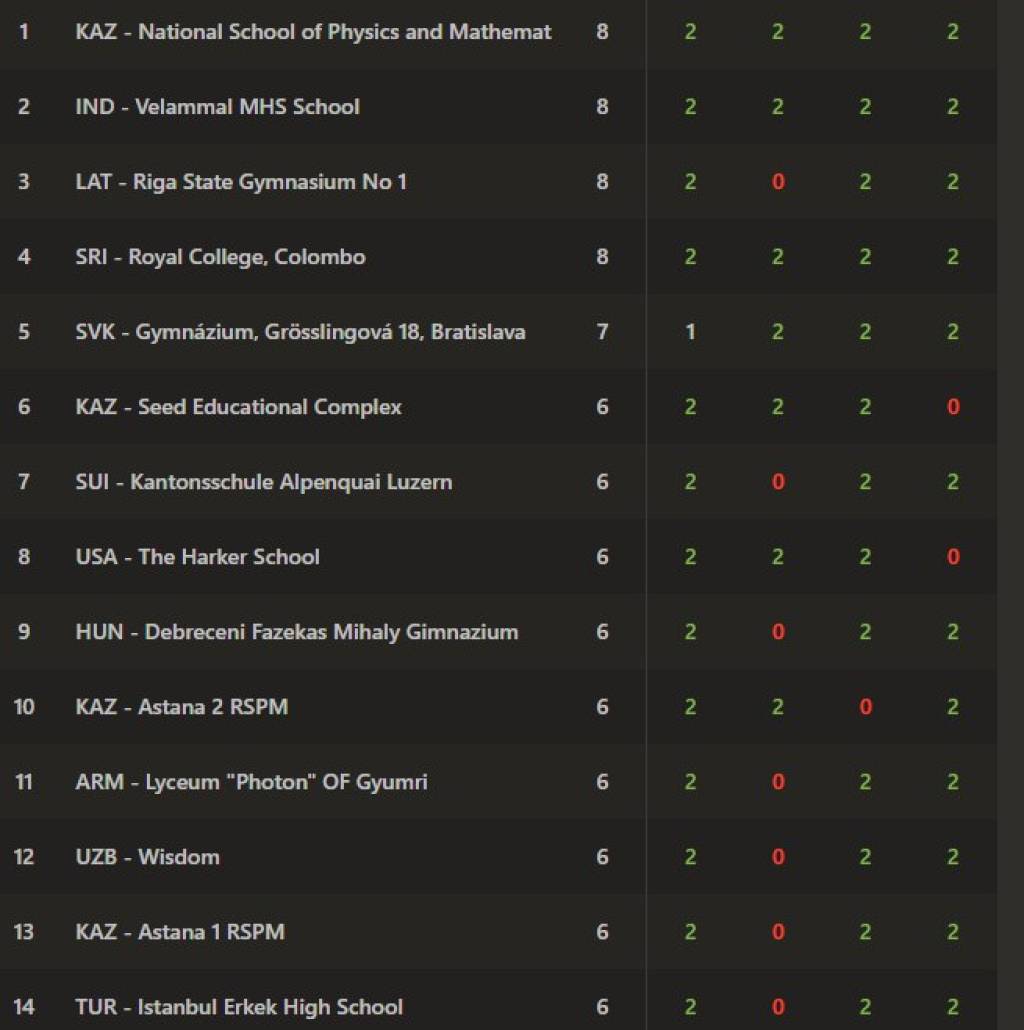Click LAT - Riga State Gymnasium No 1

(x=241, y=182)
